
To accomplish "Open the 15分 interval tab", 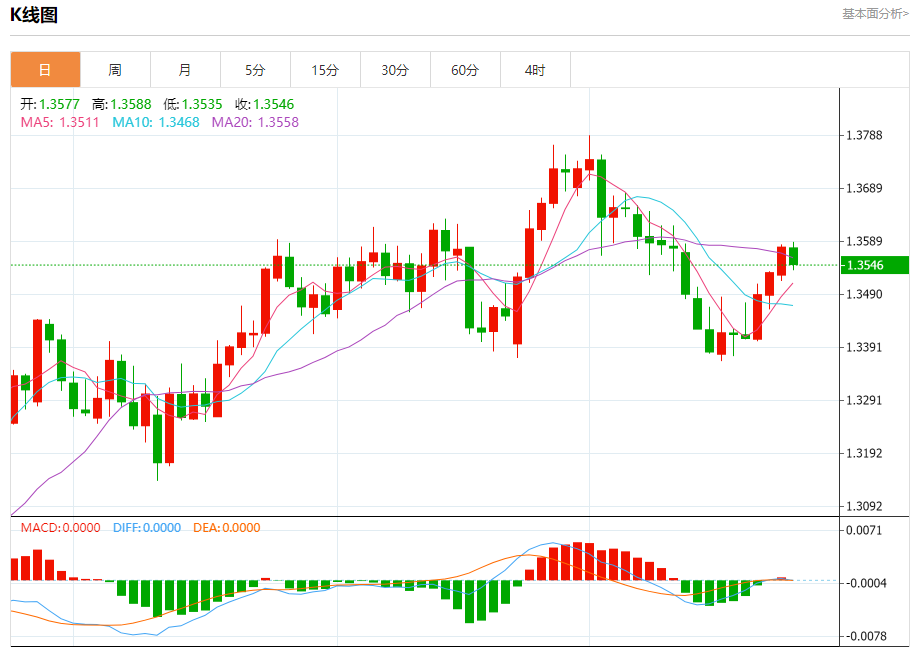I will (325, 70).
